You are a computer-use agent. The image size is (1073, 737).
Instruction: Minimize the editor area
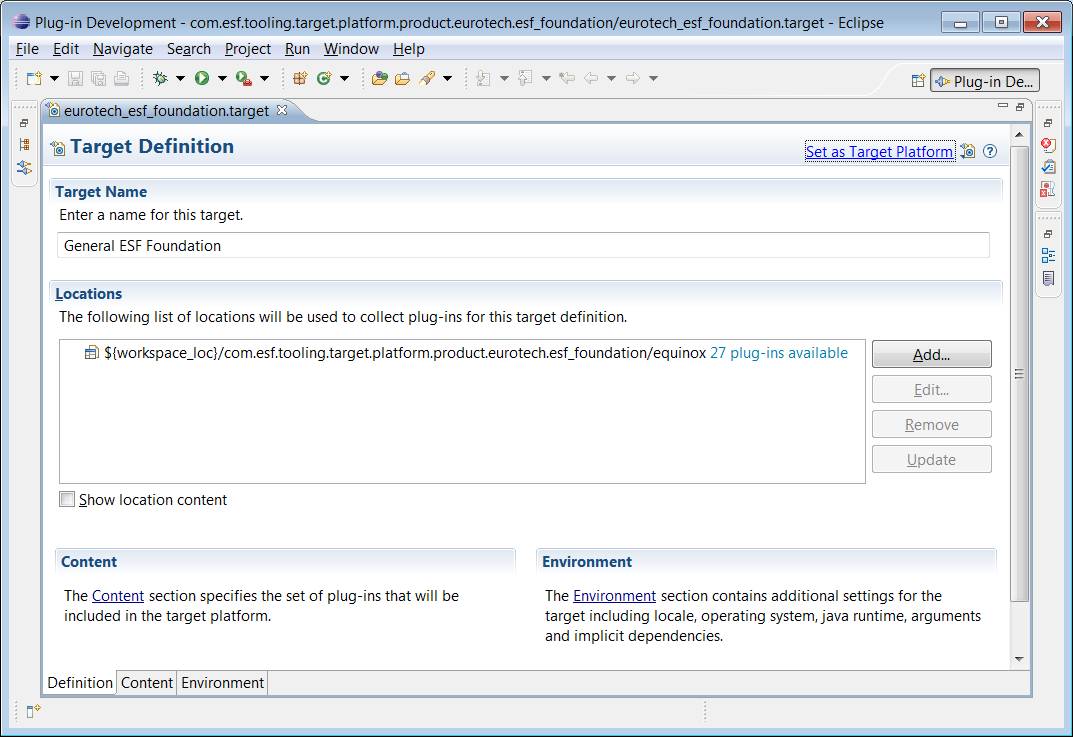click(1003, 106)
